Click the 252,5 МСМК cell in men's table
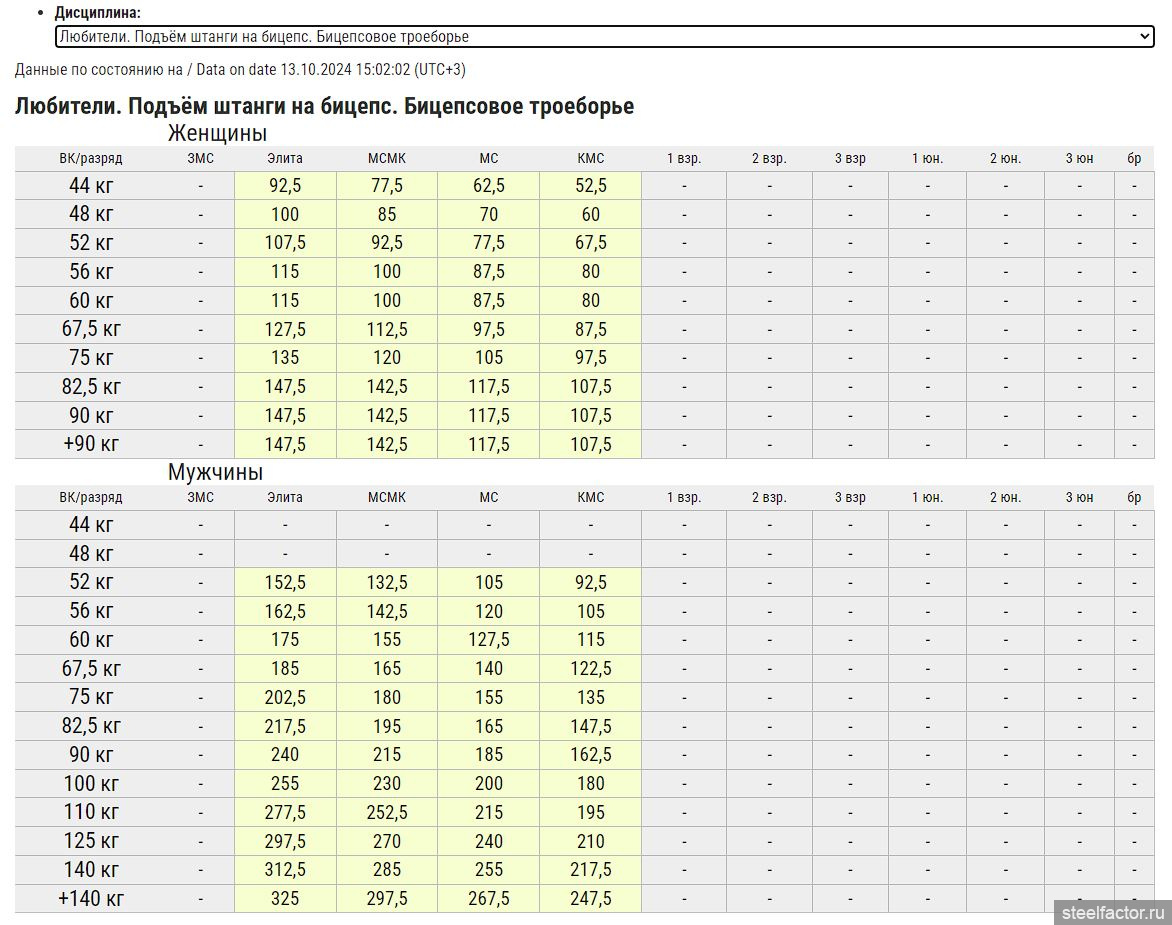 click(x=387, y=812)
